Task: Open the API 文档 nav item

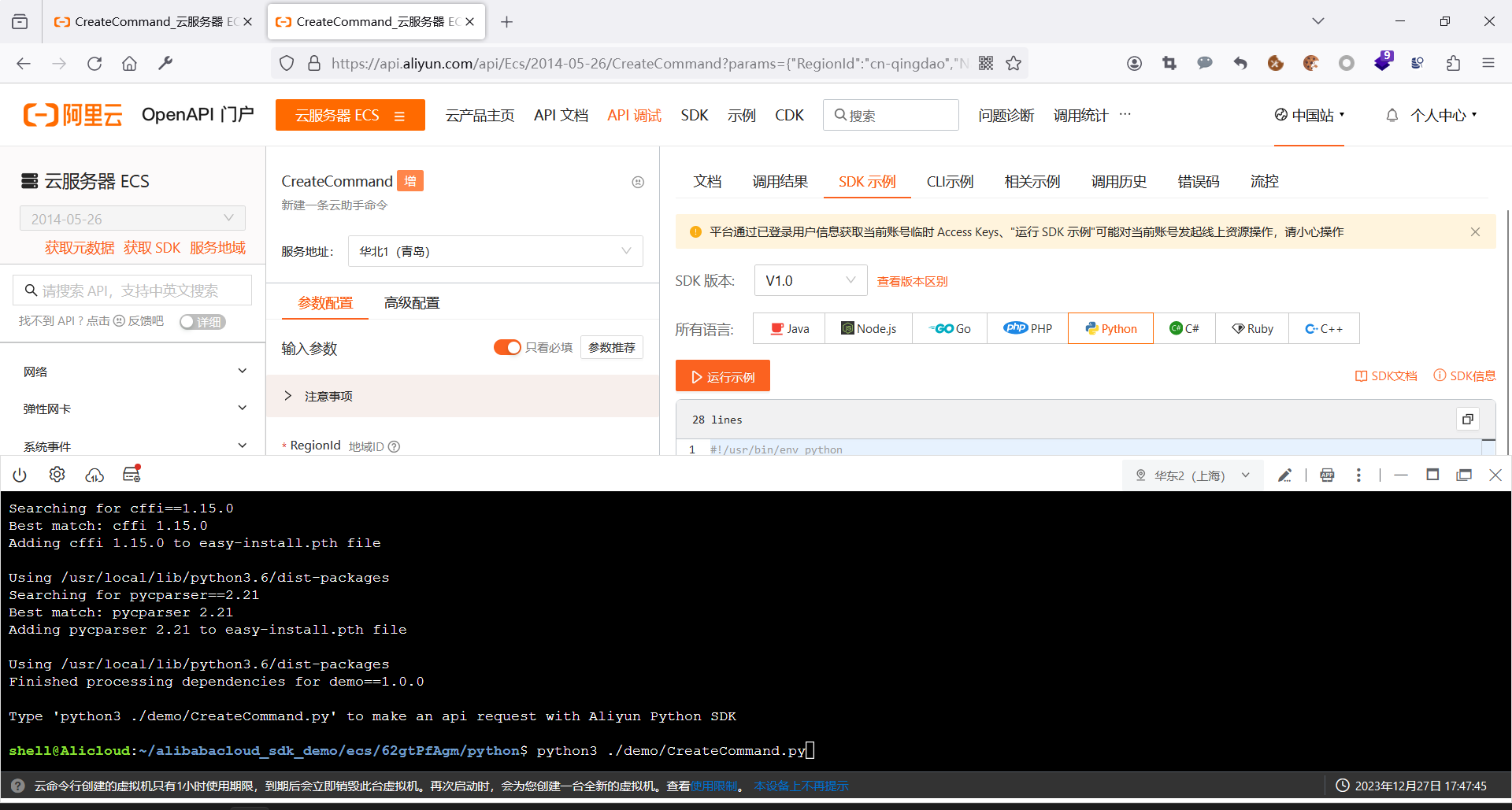Action: (561, 115)
